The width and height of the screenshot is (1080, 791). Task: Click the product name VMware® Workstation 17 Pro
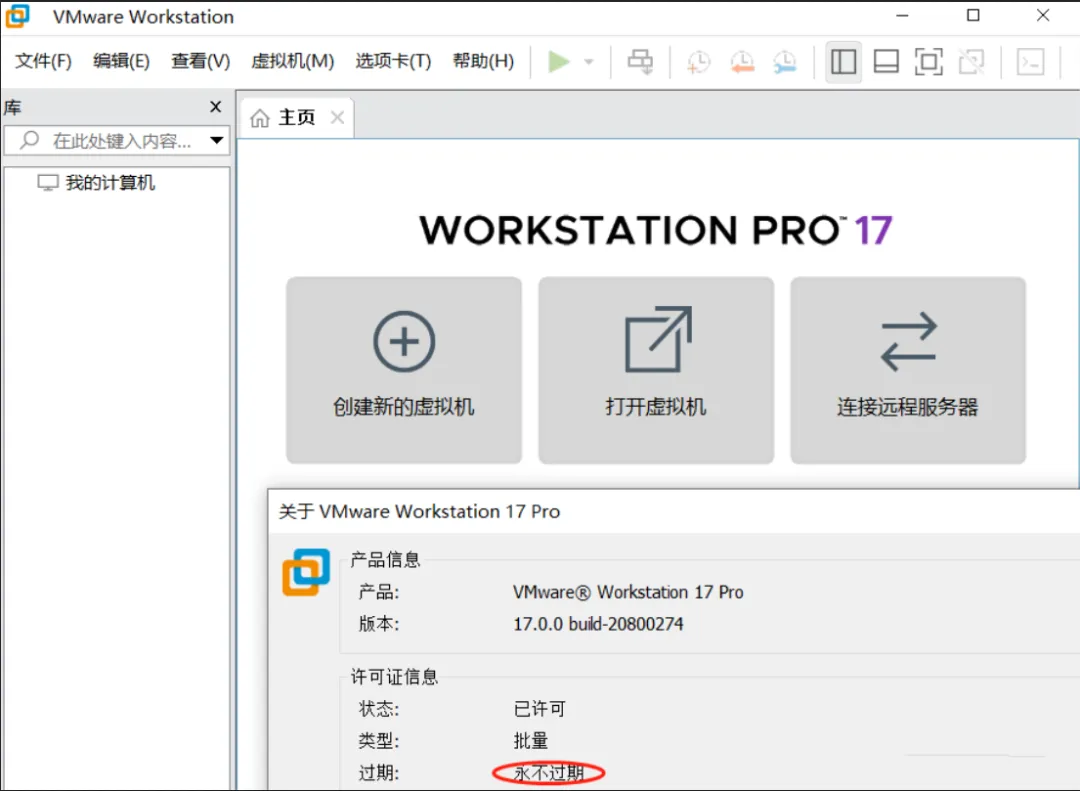click(628, 592)
